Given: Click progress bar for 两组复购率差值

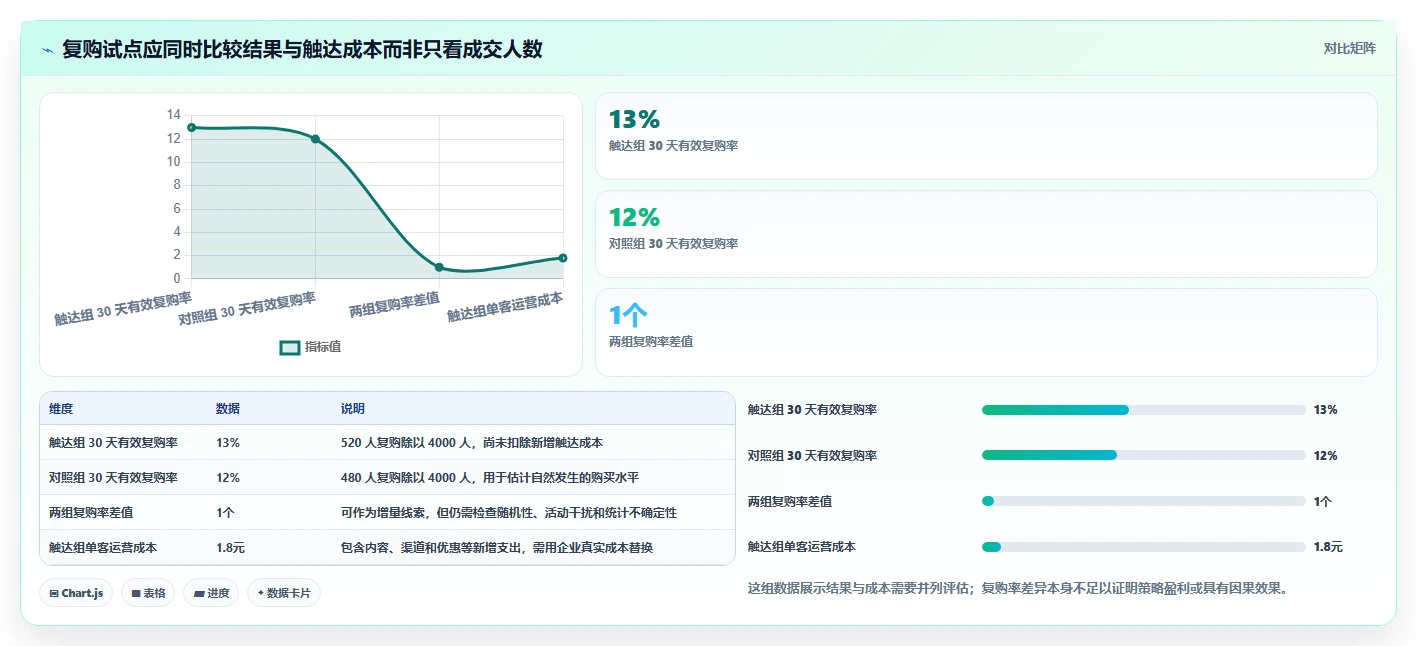Looking at the screenshot, I should [x=1144, y=502].
